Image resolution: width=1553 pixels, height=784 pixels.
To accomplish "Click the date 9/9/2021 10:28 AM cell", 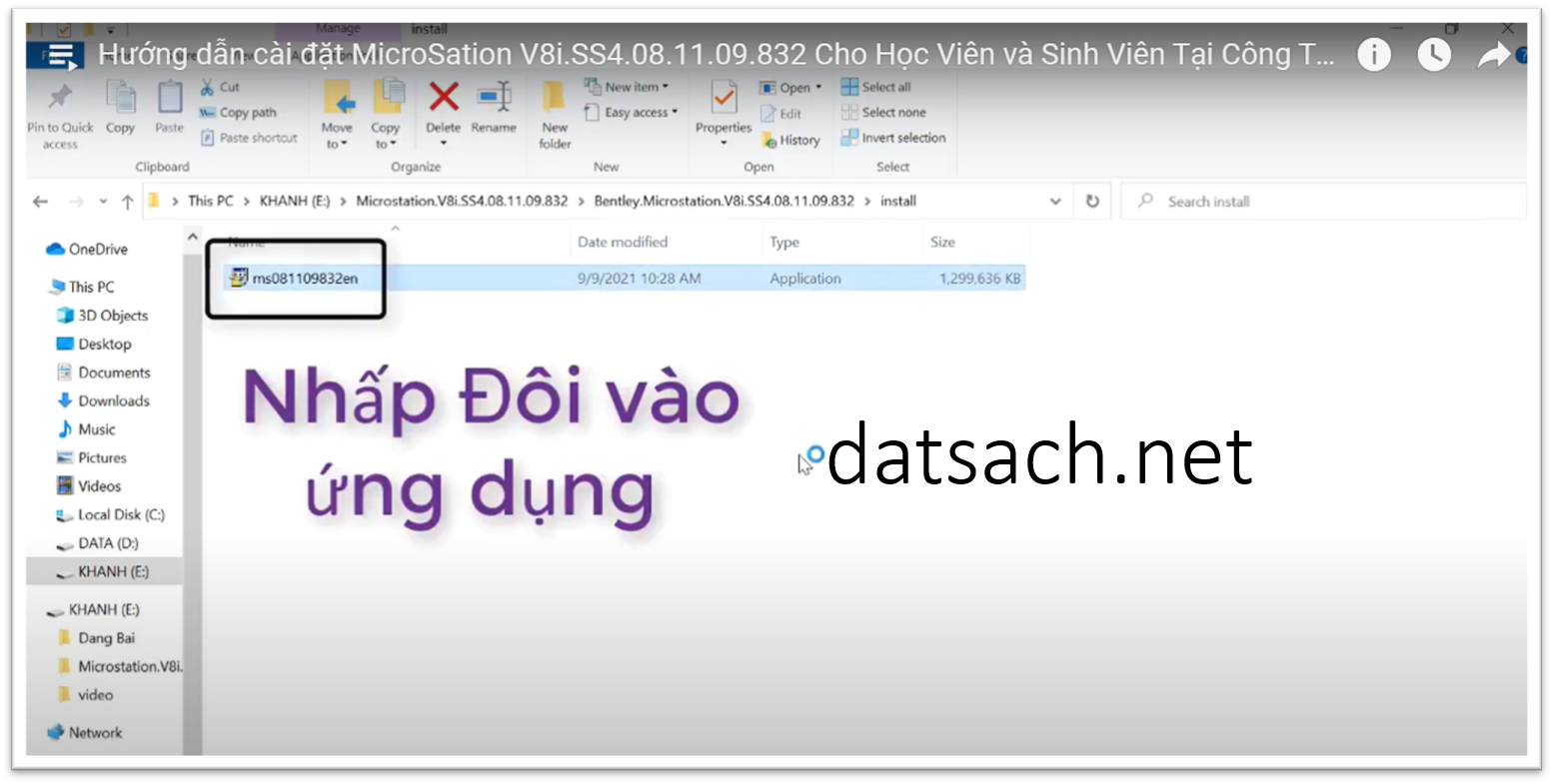I will click(639, 279).
